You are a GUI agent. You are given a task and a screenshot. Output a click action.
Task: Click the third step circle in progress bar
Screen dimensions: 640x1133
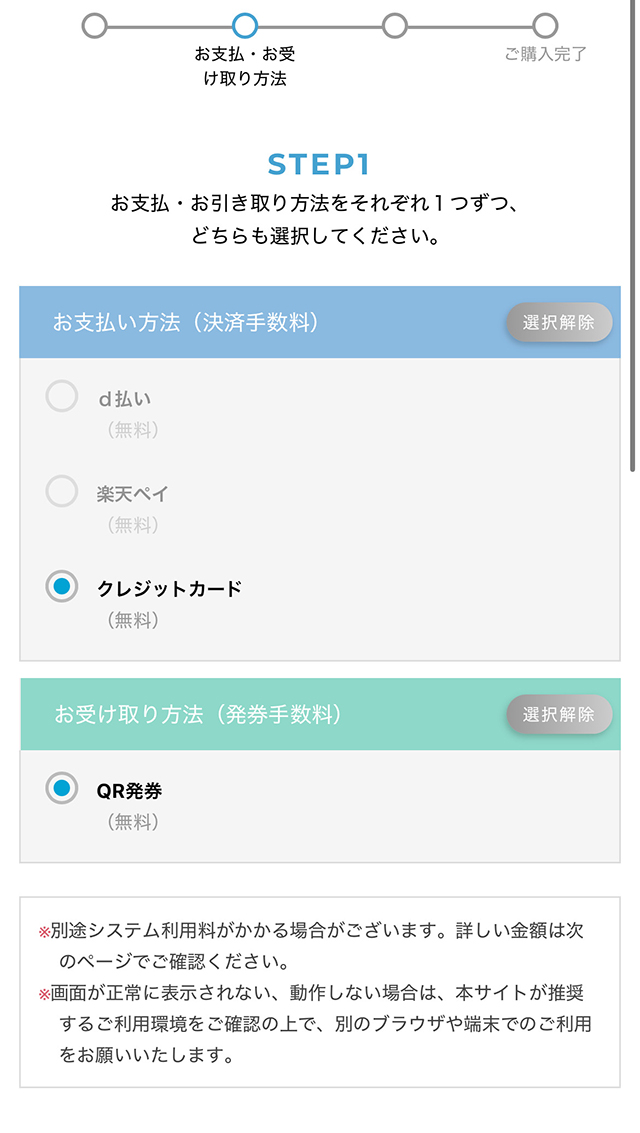click(395, 26)
